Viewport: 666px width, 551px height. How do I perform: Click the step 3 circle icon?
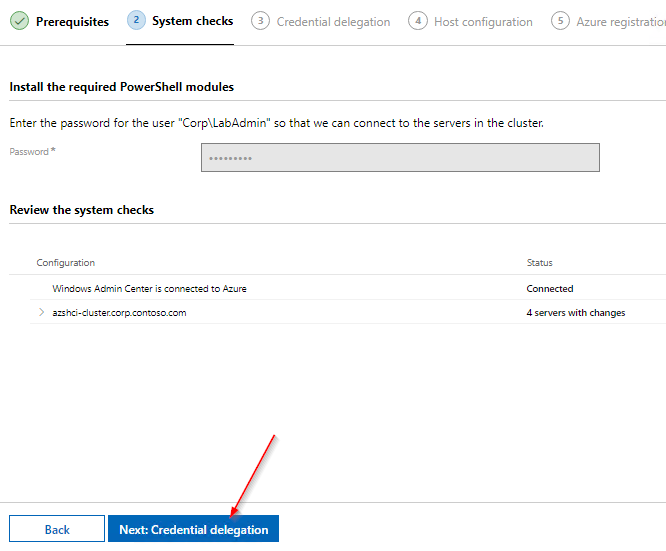coord(260,21)
